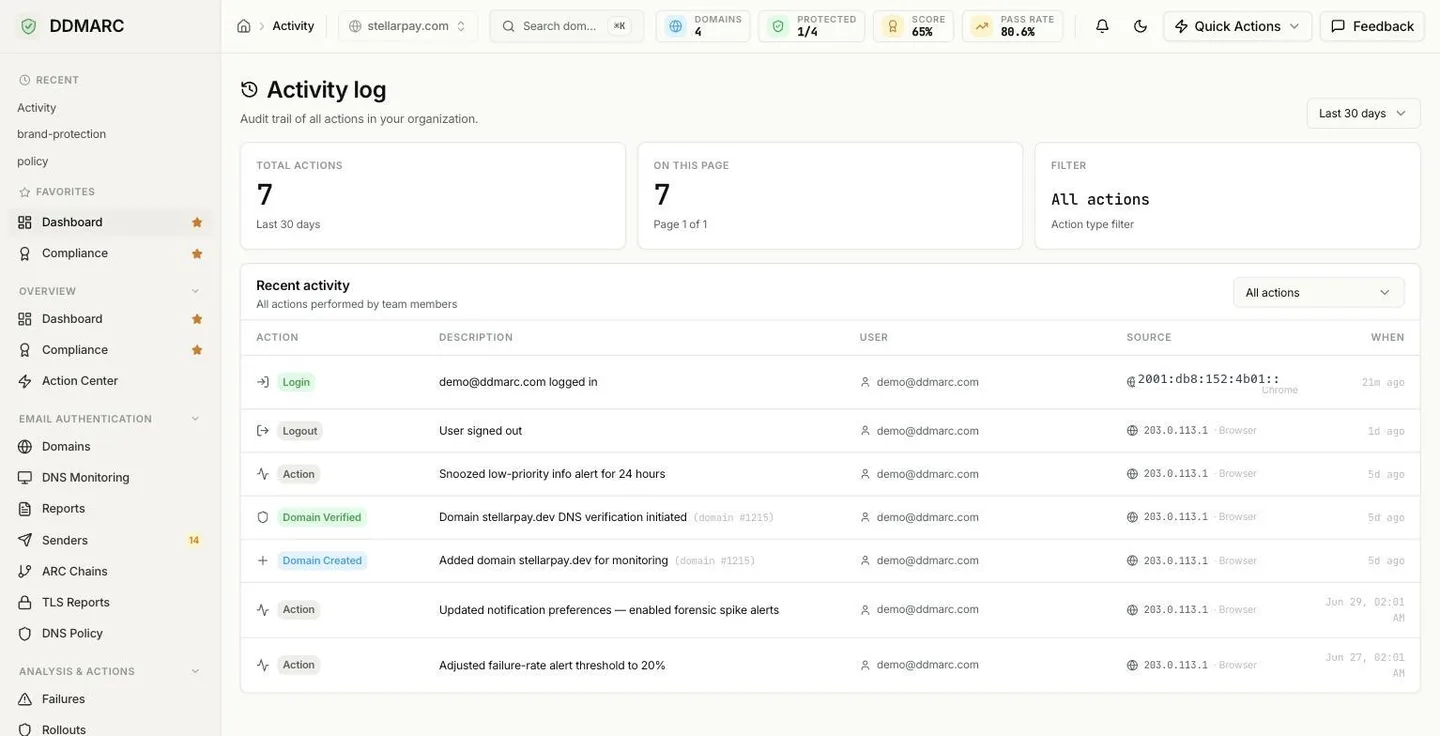Click the Domains globe icon in sidebar
This screenshot has height=736, width=1440.
(x=25, y=447)
